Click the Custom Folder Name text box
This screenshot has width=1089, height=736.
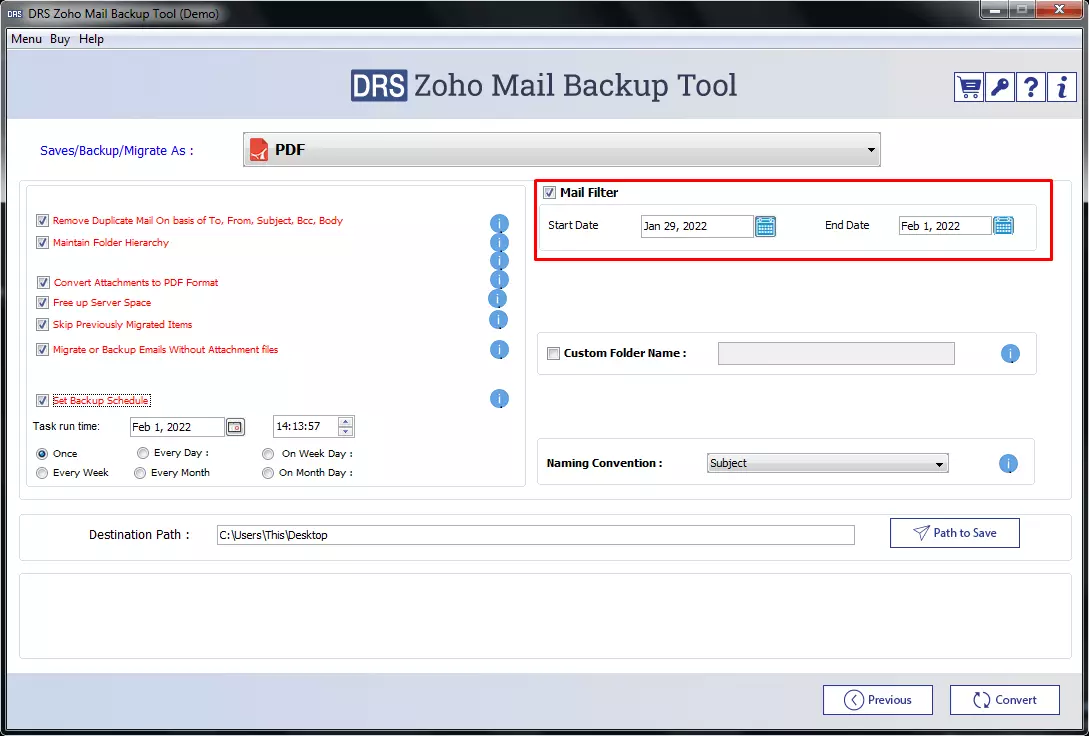point(836,353)
